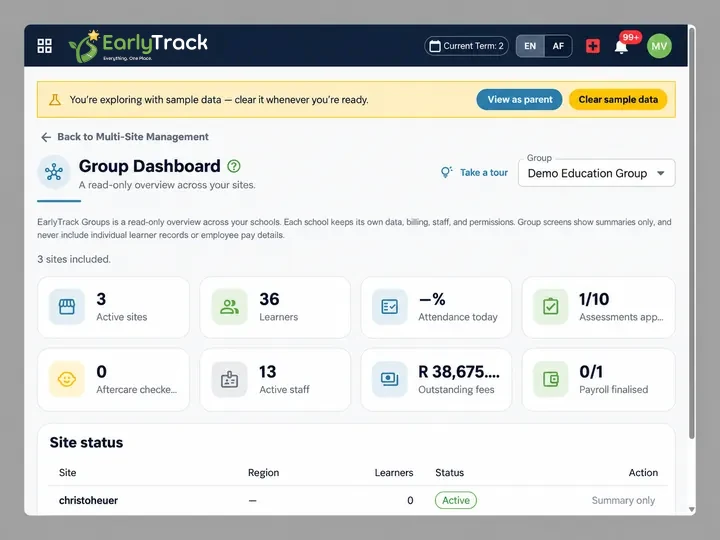
Task: Click the Action column header
Action: 643,472
